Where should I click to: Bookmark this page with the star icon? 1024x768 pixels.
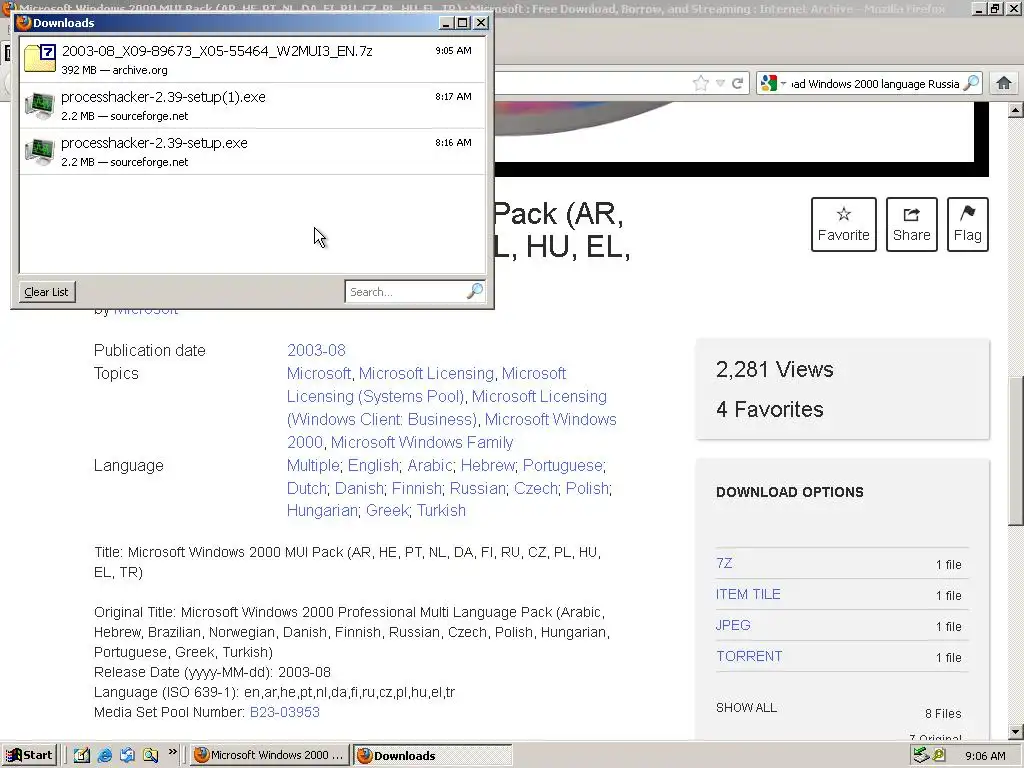(x=701, y=83)
